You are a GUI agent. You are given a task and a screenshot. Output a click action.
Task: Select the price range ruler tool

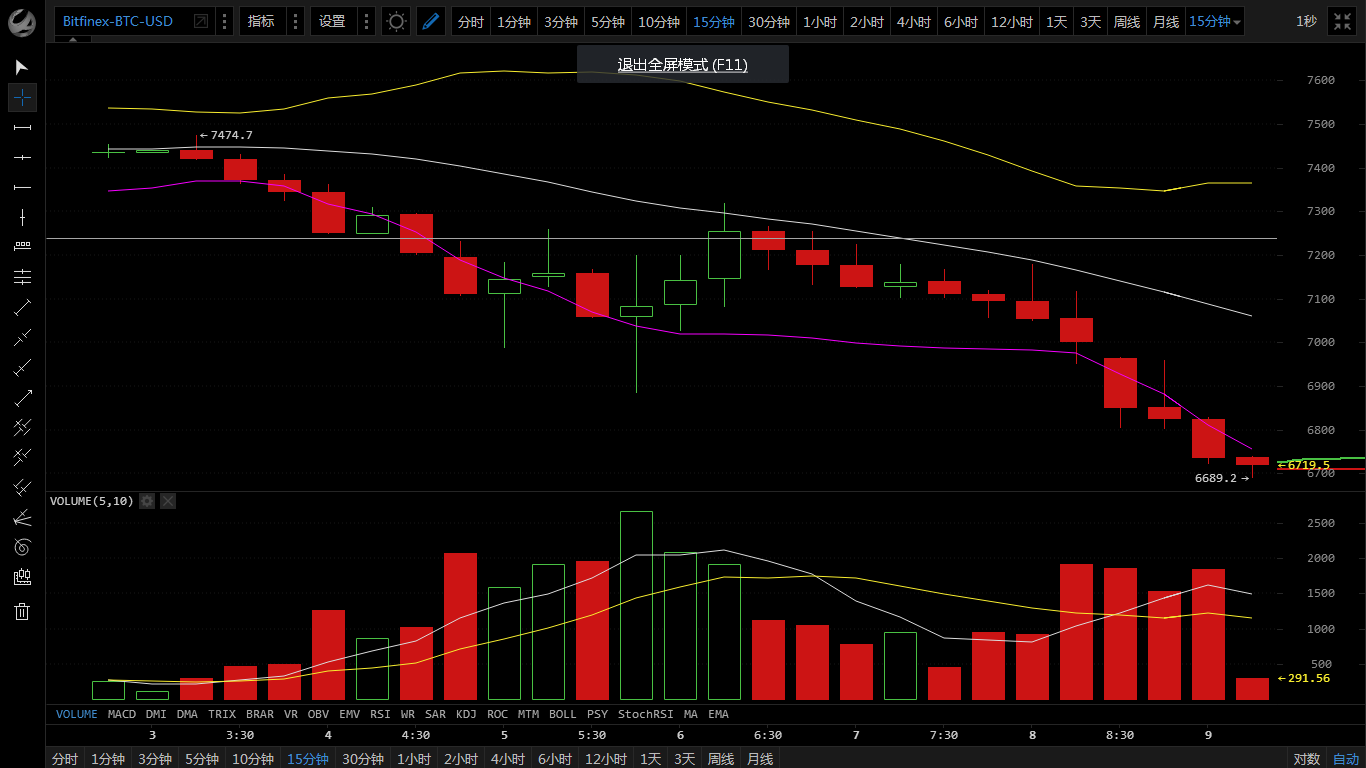point(22,247)
